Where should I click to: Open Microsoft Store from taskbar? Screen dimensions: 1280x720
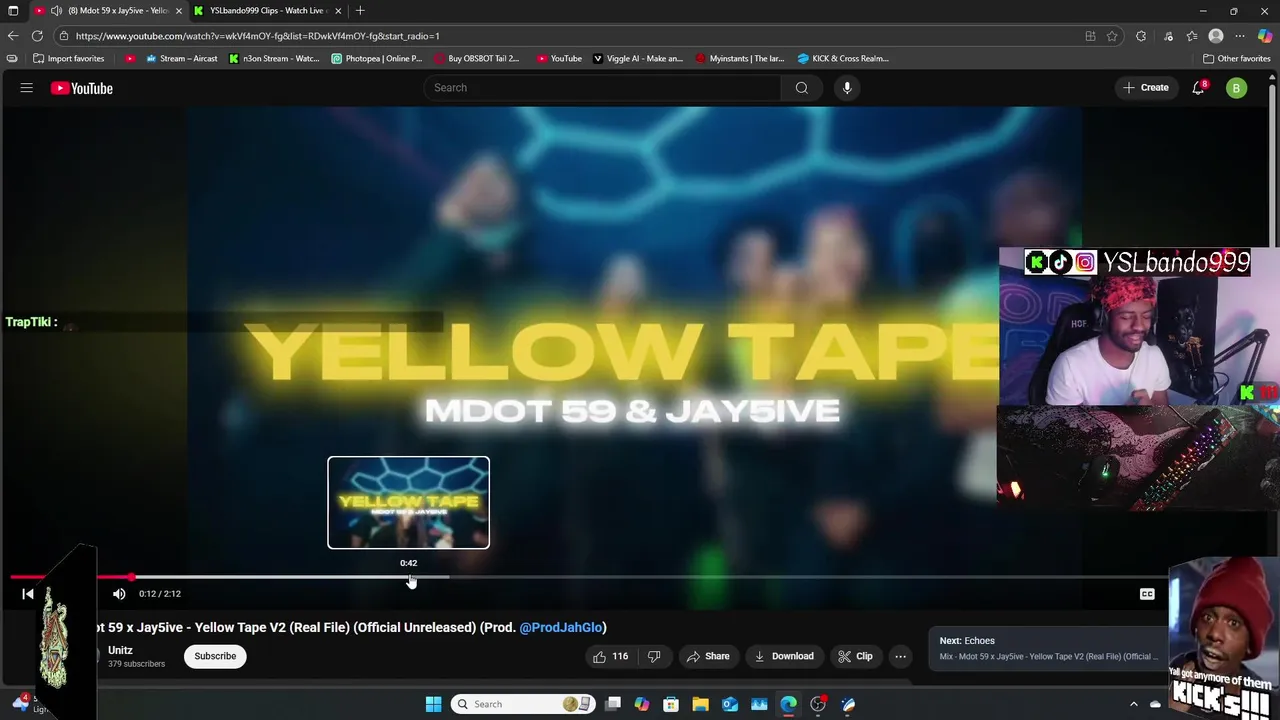click(671, 704)
